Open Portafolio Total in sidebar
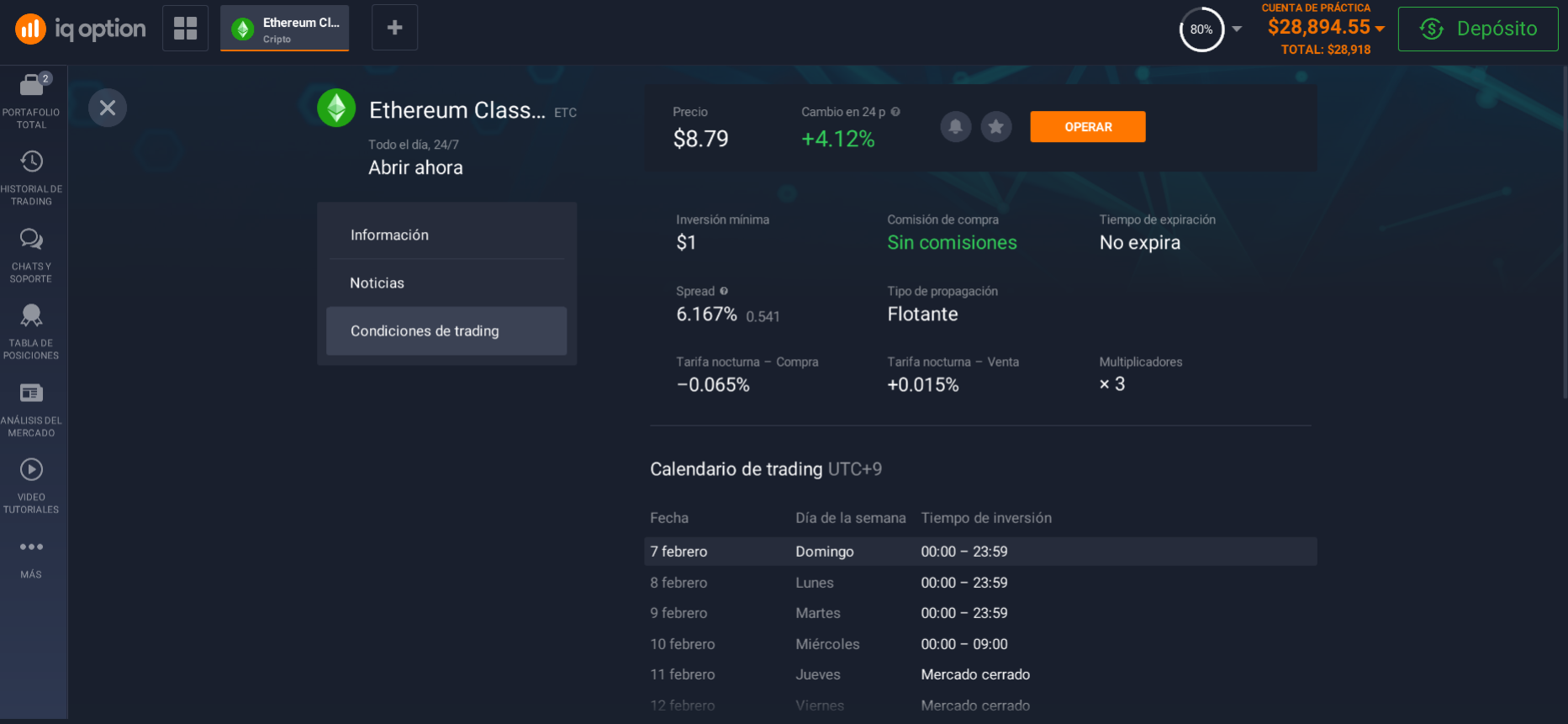Image resolution: width=1568 pixels, height=724 pixels. [31, 101]
